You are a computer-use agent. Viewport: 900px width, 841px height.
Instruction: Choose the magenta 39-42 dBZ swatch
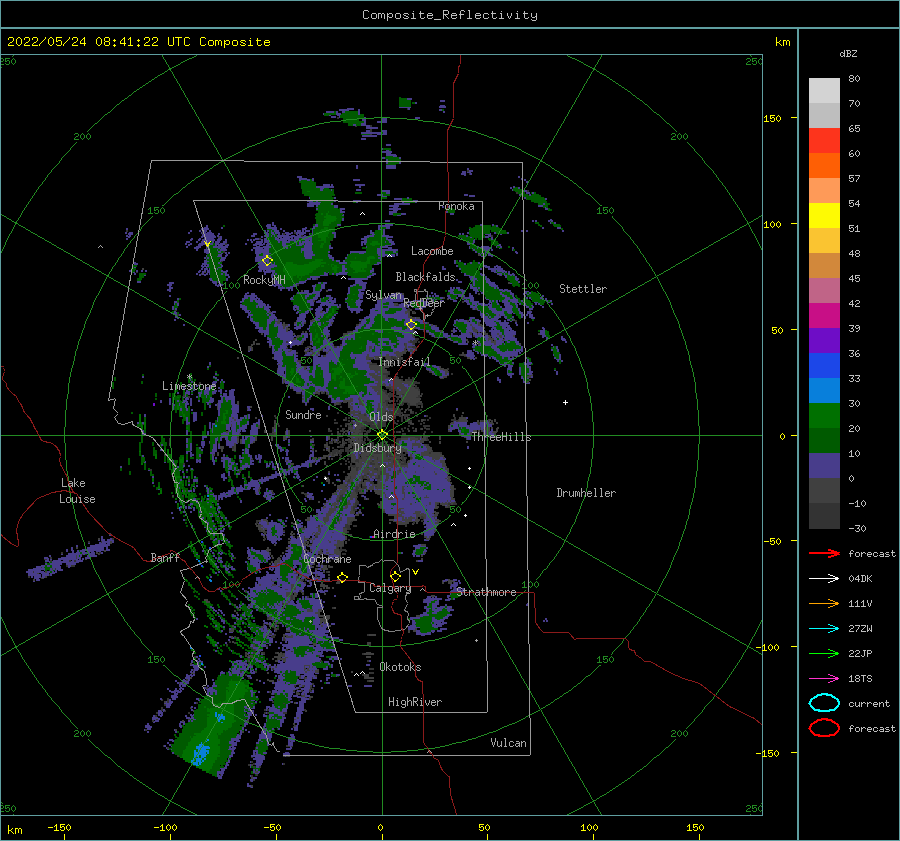[824, 316]
